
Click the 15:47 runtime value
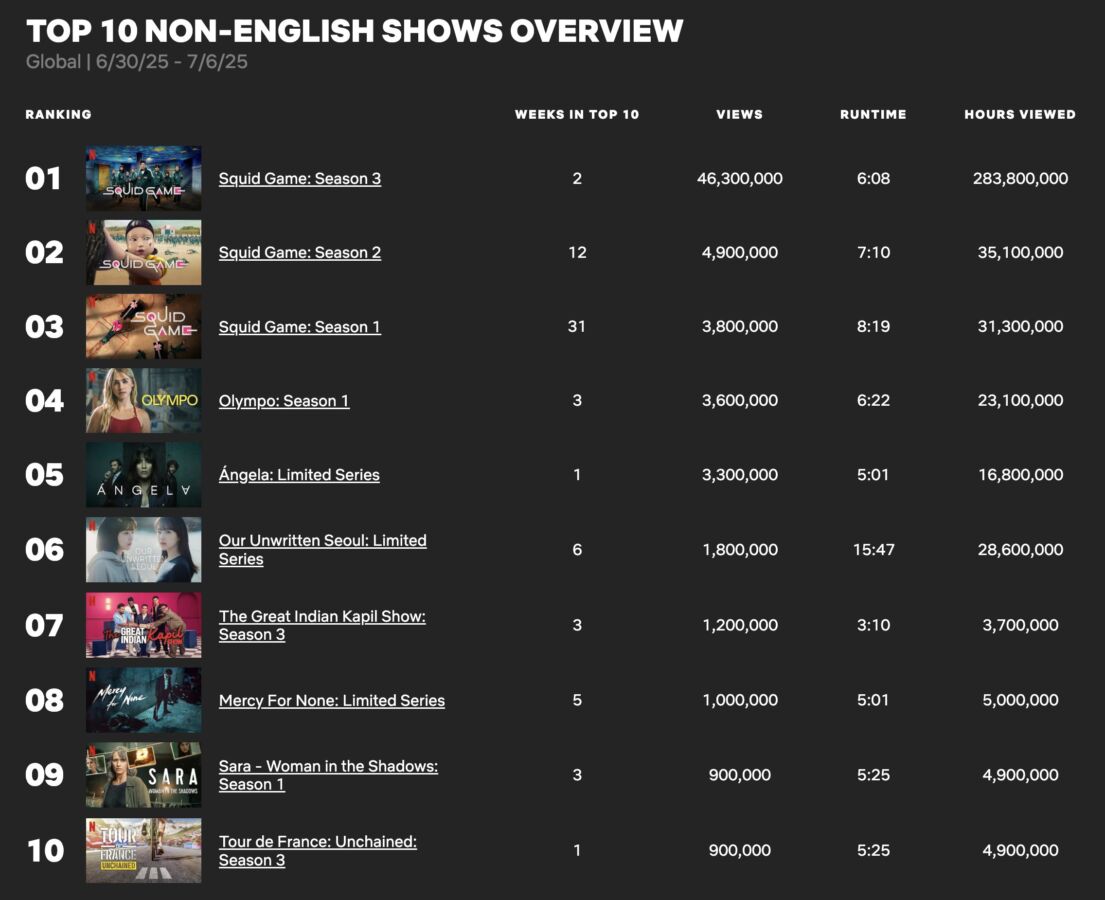(874, 550)
